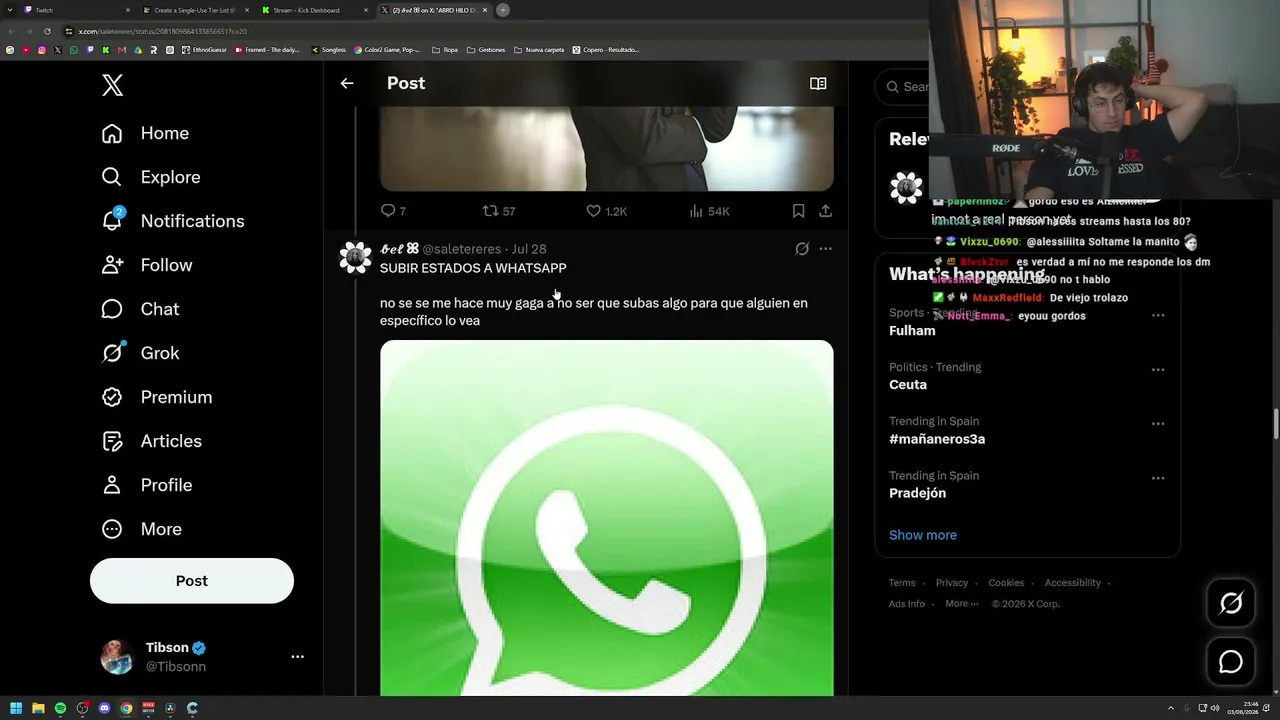Click the More circle icon in sidebar
The height and width of the screenshot is (720, 1280).
(x=112, y=529)
